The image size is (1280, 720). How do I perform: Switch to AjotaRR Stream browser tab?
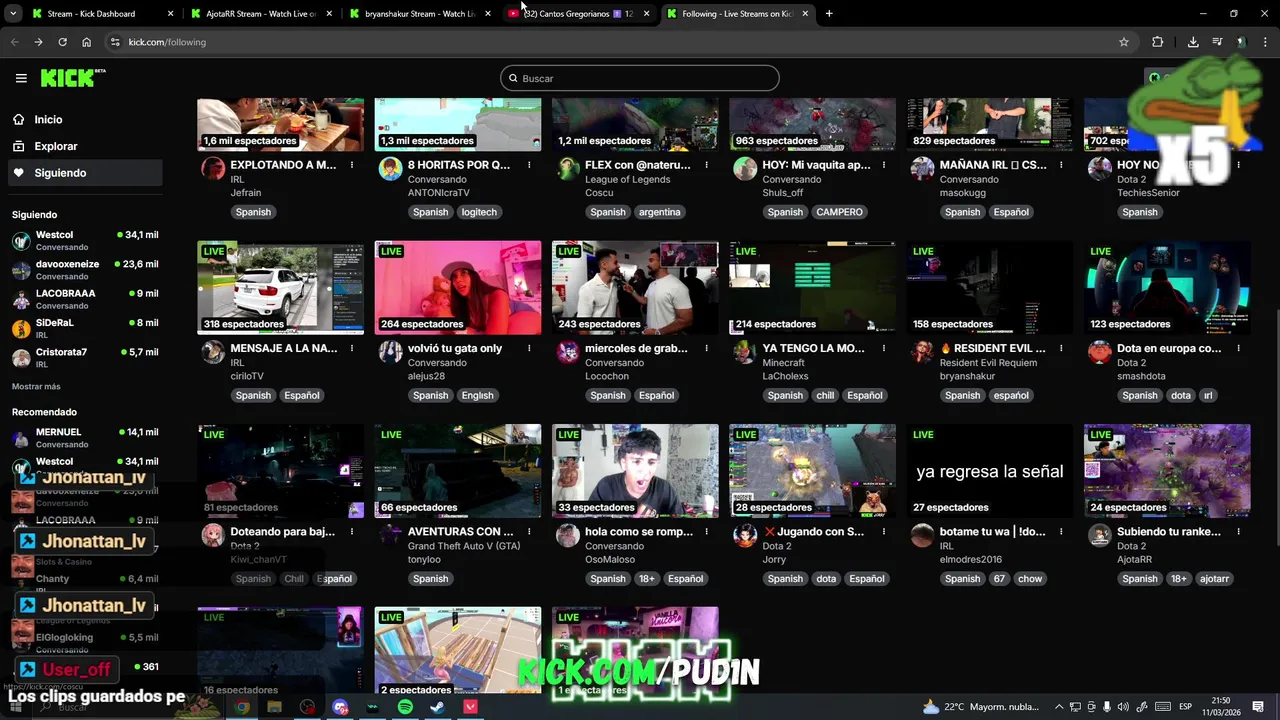point(260,14)
